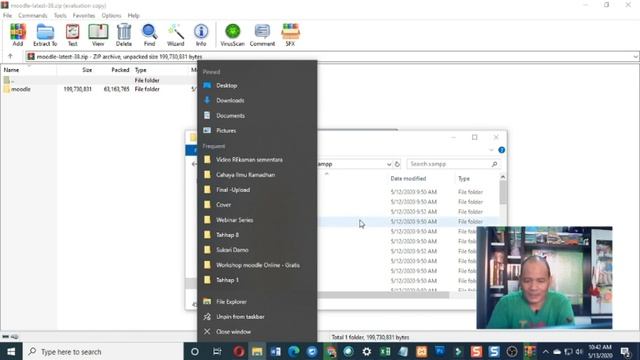This screenshot has width=640, height=360.
Task: Open Excel from taskbar
Action: pyautogui.click(x=385, y=351)
